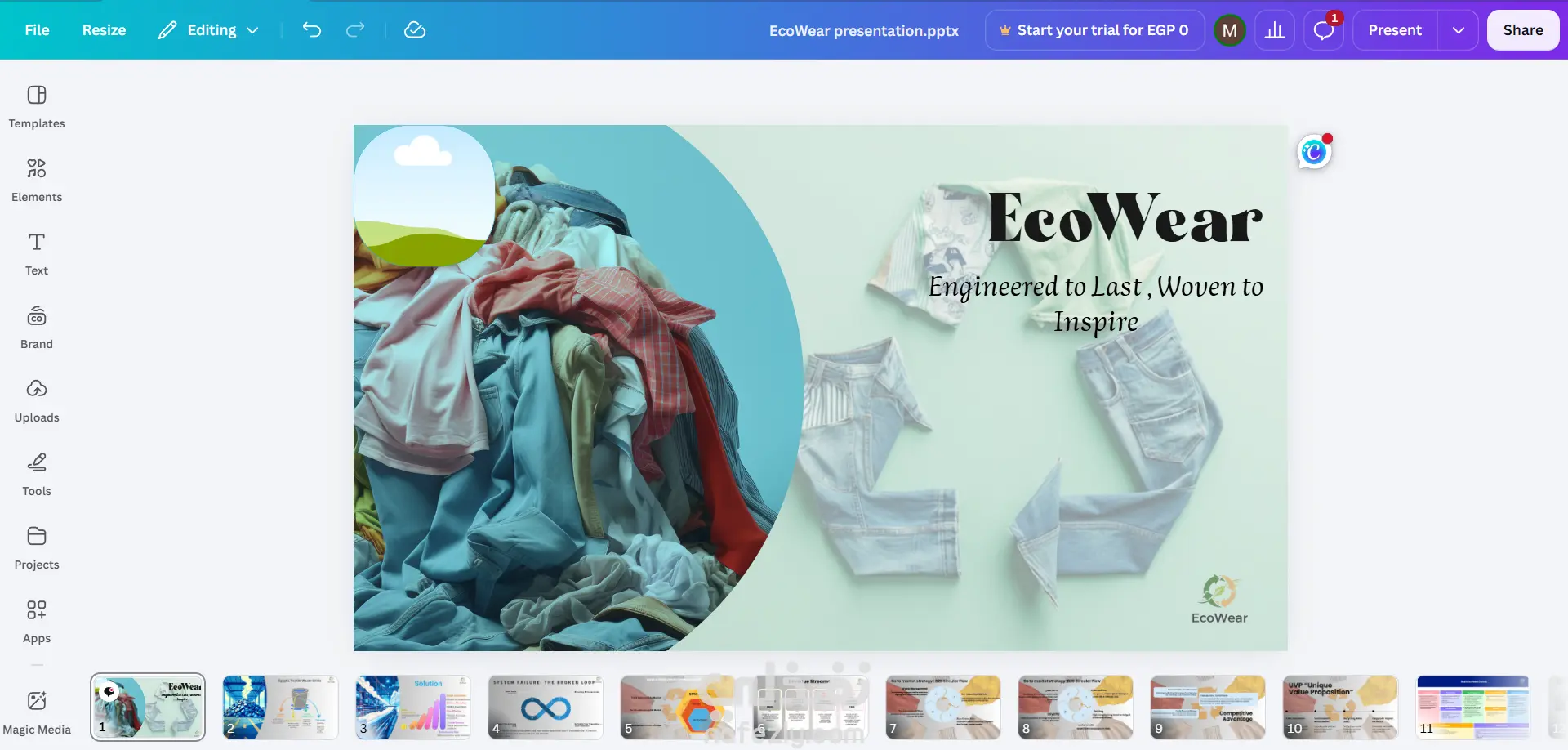Open comments with one notification

[1324, 30]
